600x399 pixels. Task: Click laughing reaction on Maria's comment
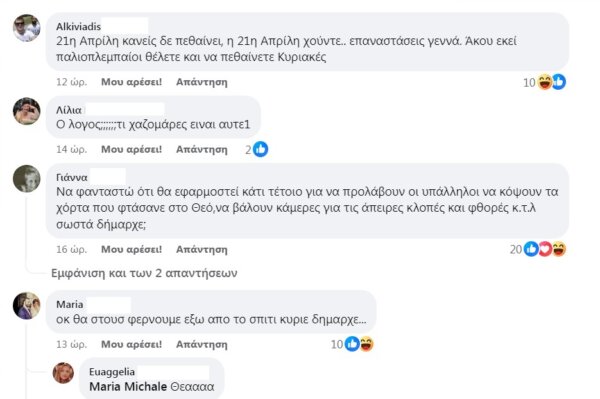point(366,344)
